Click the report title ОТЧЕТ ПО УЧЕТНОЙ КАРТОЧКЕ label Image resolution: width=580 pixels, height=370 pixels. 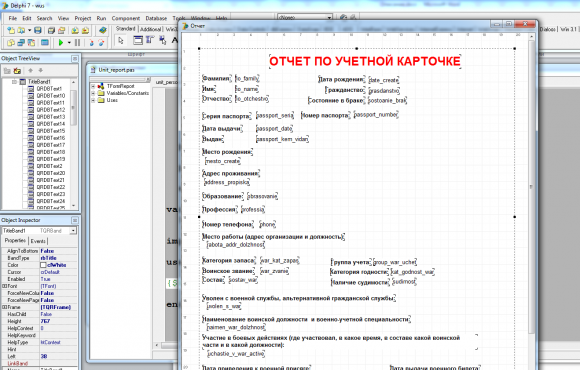[x=365, y=61]
